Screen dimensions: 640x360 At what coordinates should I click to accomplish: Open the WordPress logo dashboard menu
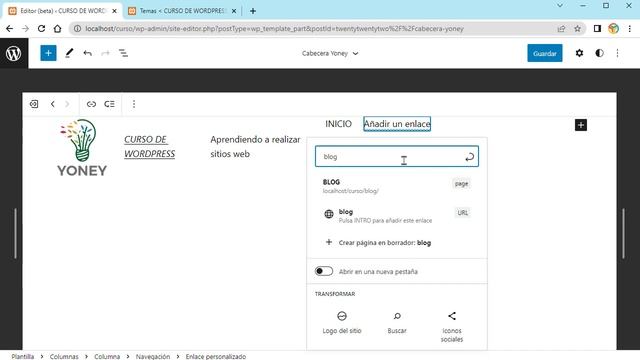[14, 53]
